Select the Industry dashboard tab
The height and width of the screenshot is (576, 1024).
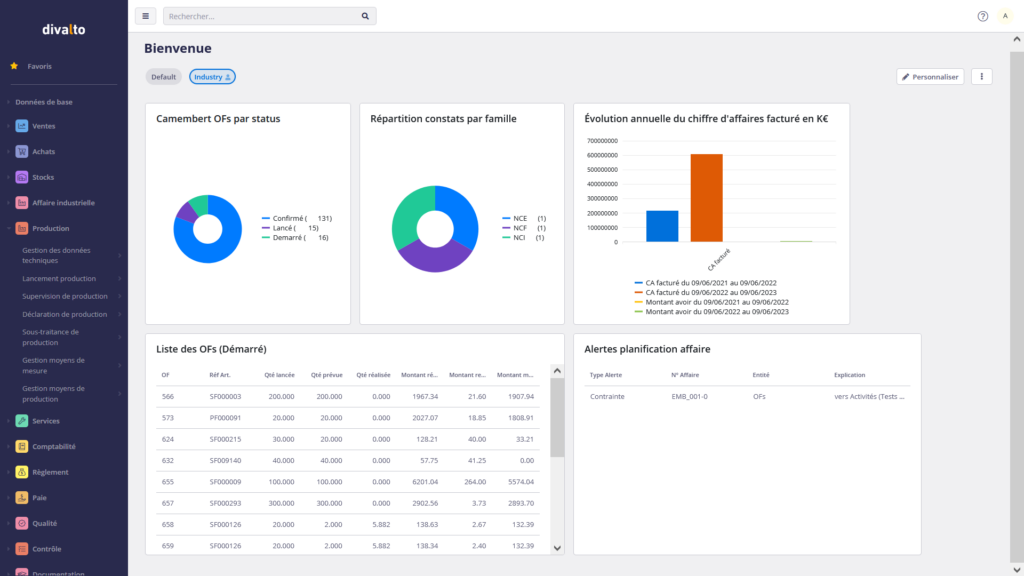[x=213, y=77]
